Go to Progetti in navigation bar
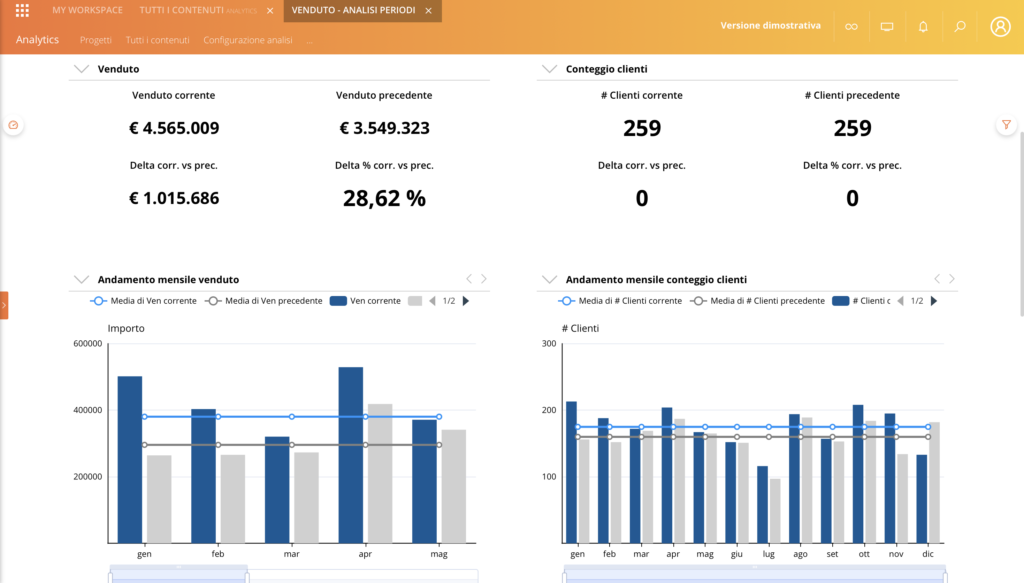The width and height of the screenshot is (1024, 583). tap(96, 41)
